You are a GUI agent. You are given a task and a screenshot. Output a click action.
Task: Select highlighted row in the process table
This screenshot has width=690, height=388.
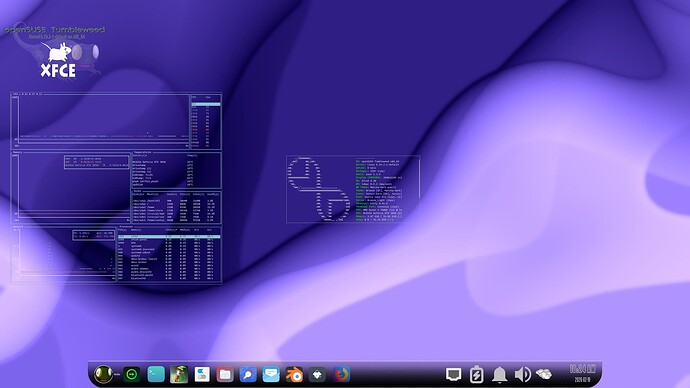[169, 237]
